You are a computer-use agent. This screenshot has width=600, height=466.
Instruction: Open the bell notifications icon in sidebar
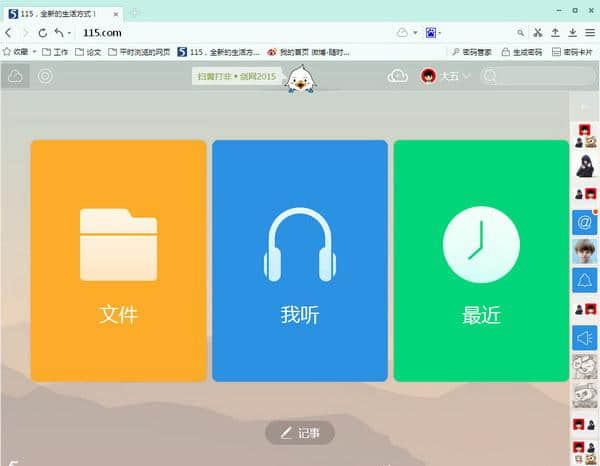pos(584,280)
